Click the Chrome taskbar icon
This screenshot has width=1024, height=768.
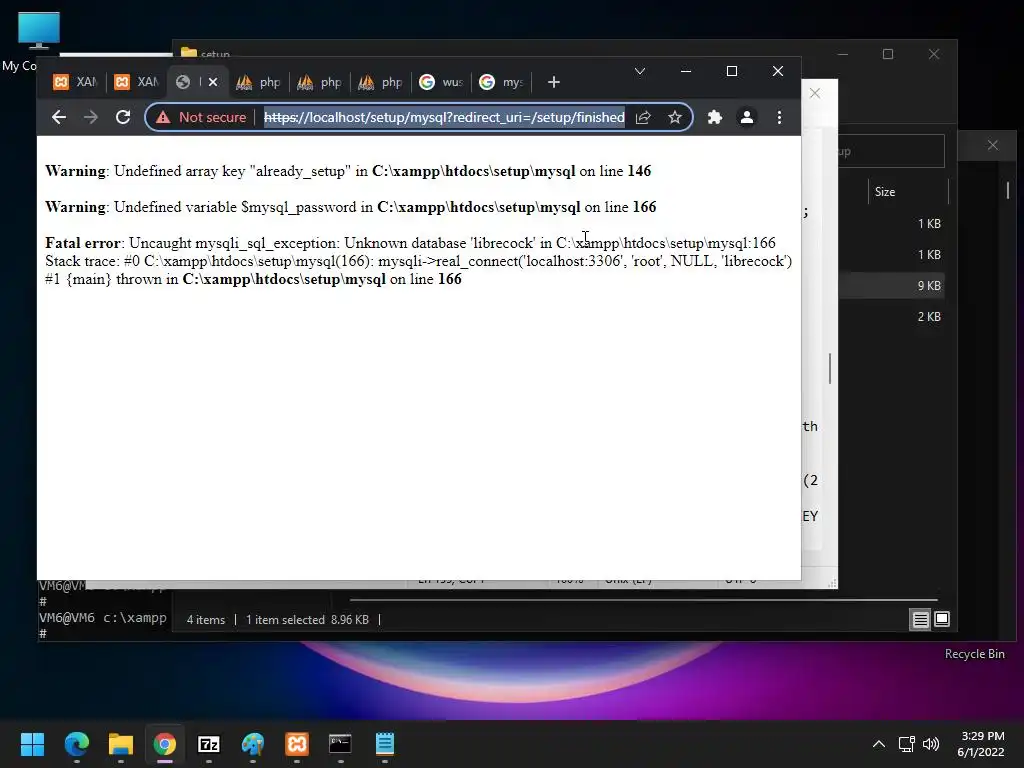click(165, 744)
